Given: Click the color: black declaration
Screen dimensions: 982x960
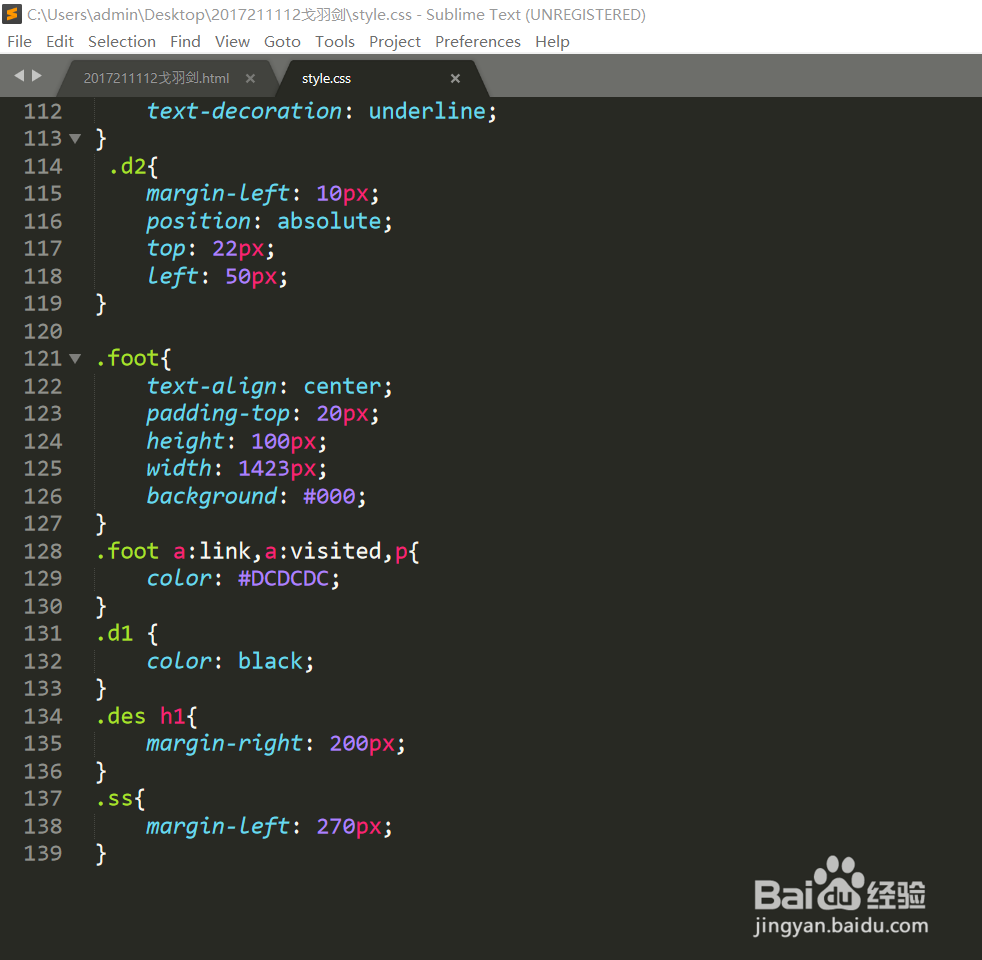Looking at the screenshot, I should click(x=230, y=662).
